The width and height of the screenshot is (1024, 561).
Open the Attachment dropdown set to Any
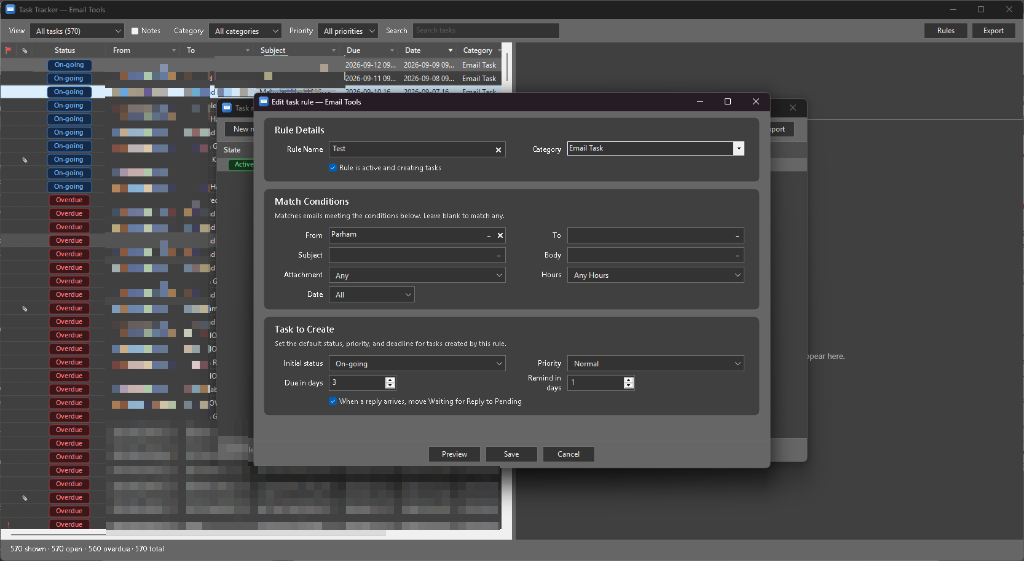pos(417,275)
